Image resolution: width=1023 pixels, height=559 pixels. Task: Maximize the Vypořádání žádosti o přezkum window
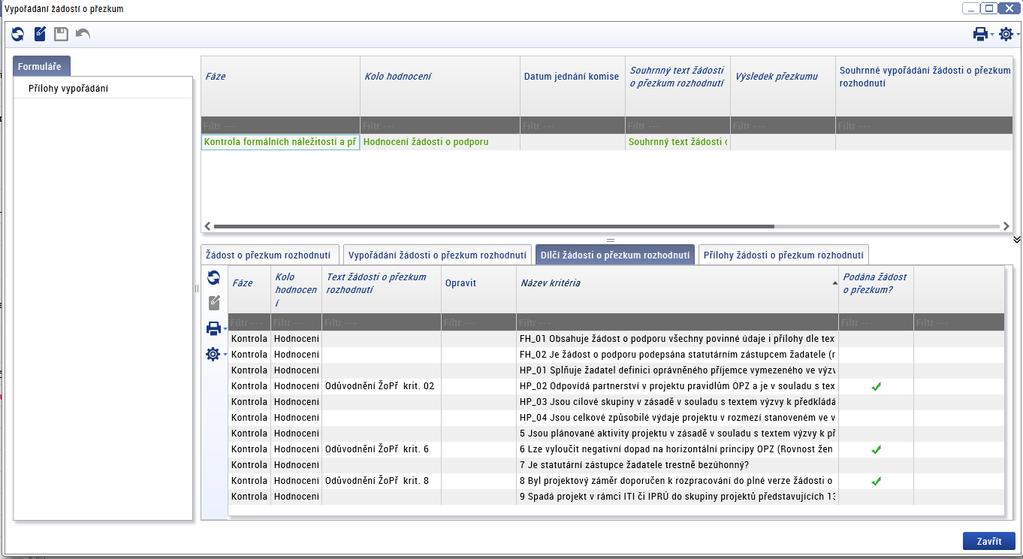(x=989, y=8)
